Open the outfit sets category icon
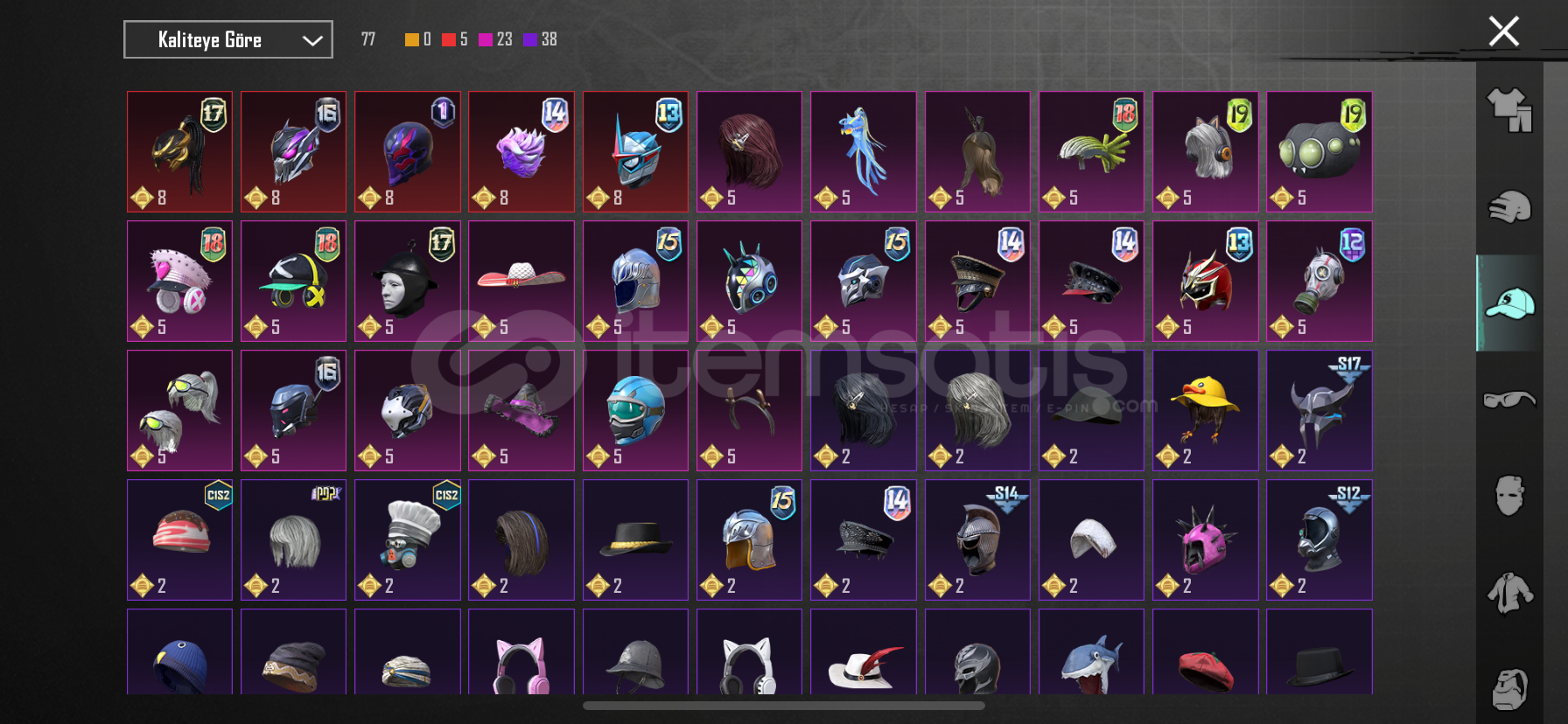This screenshot has width=1568, height=724. 1509,110
